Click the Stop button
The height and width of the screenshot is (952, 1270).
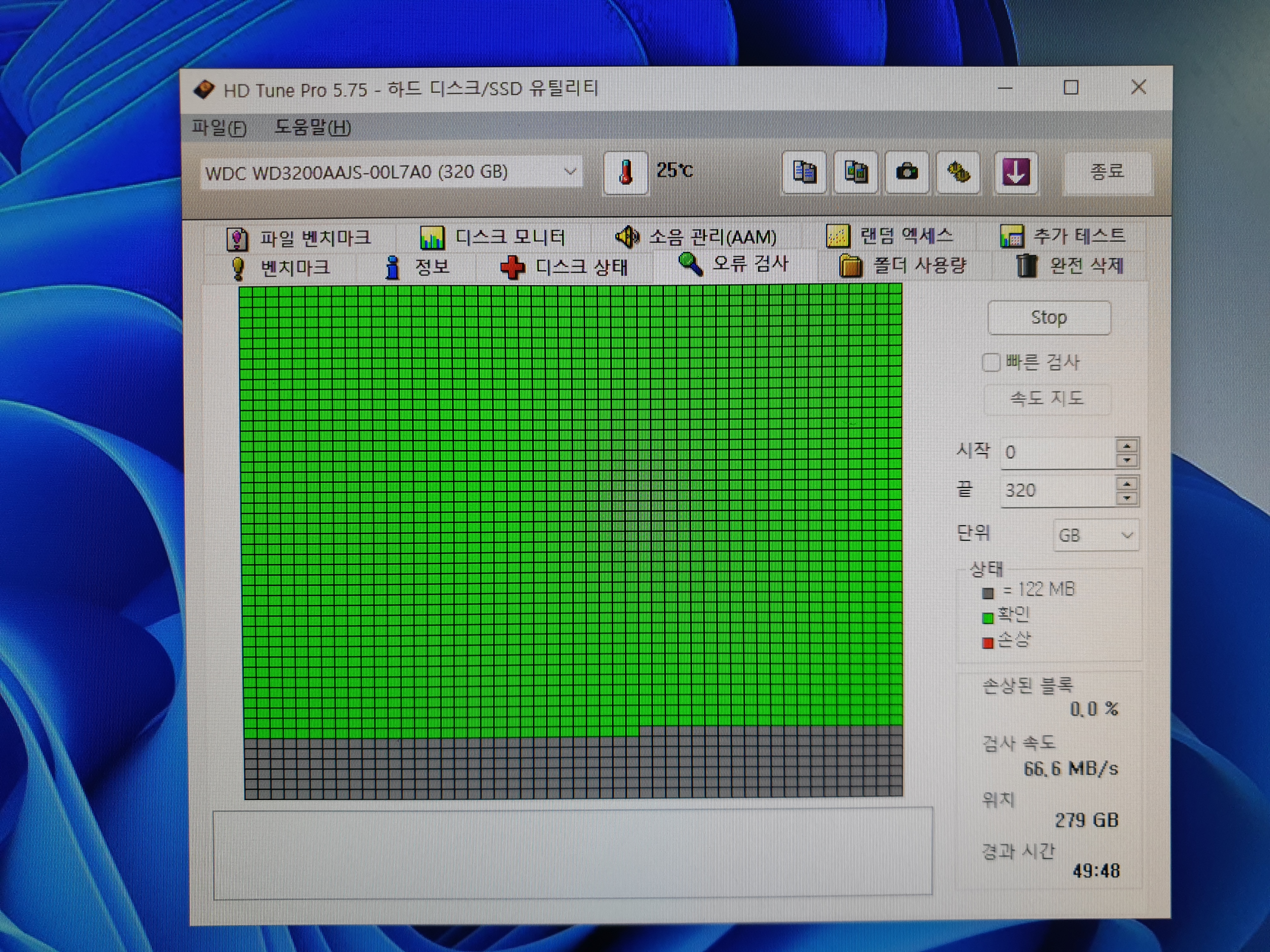pos(1049,317)
